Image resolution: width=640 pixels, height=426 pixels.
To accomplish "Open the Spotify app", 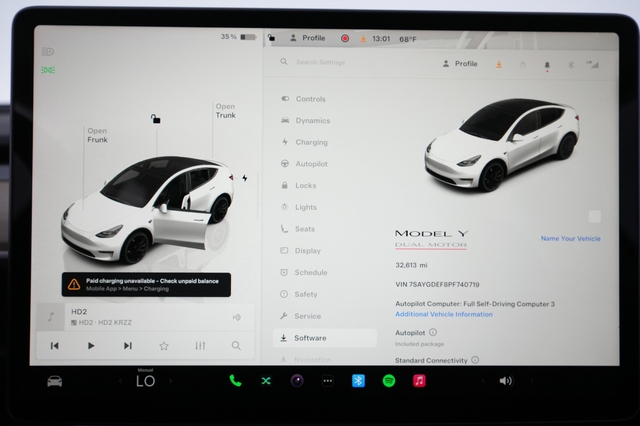I will [x=389, y=381].
